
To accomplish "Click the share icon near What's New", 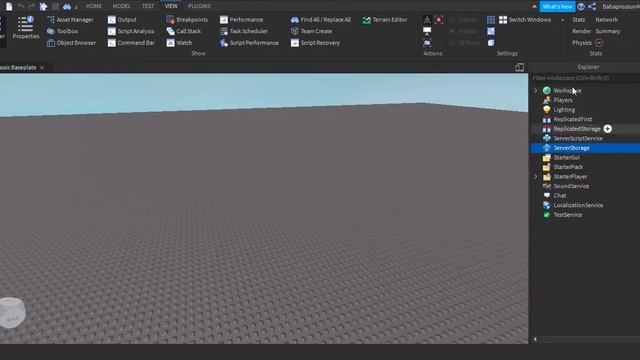I will (x=592, y=6).
